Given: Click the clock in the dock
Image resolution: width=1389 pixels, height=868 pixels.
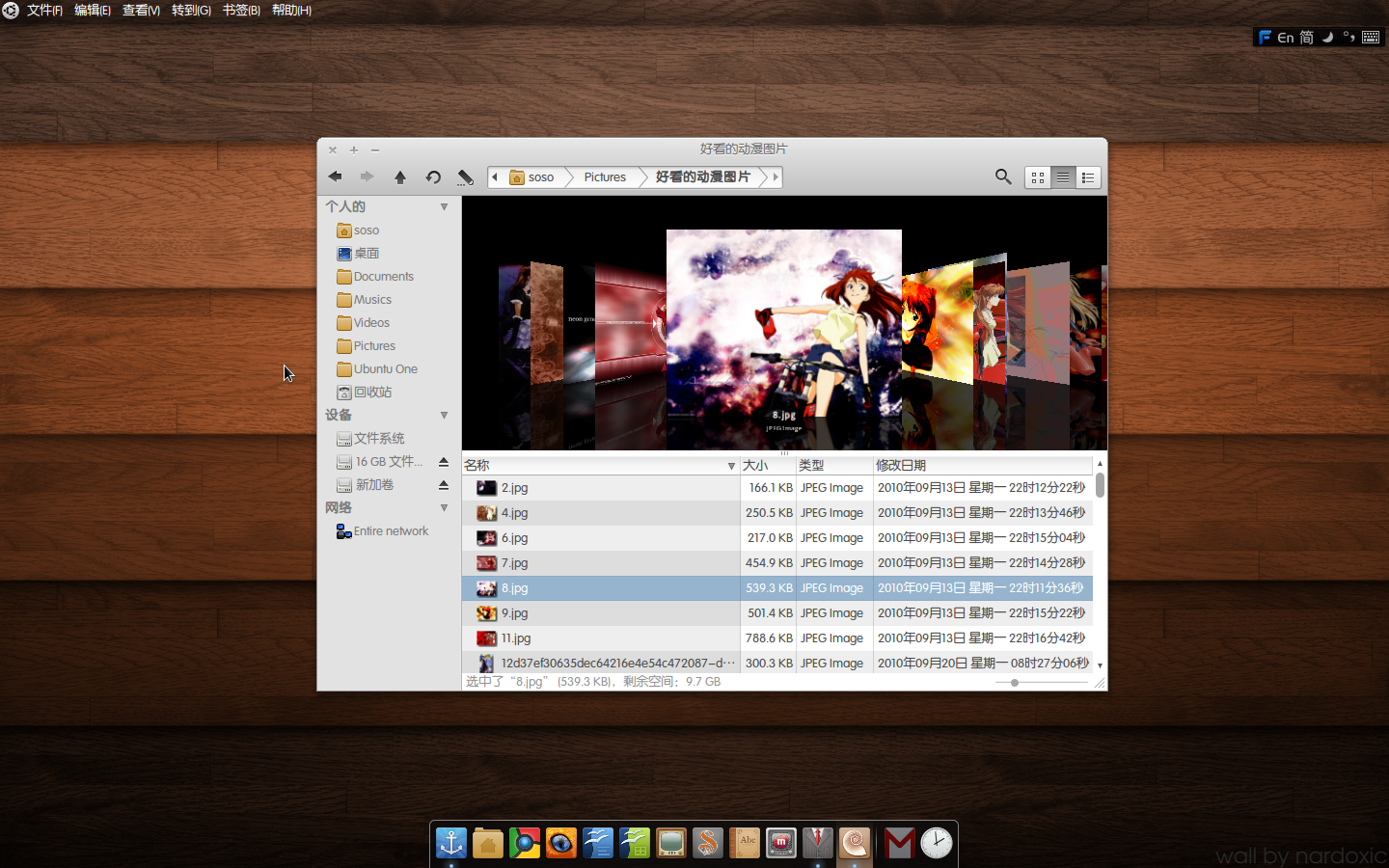Looking at the screenshot, I should [x=937, y=843].
